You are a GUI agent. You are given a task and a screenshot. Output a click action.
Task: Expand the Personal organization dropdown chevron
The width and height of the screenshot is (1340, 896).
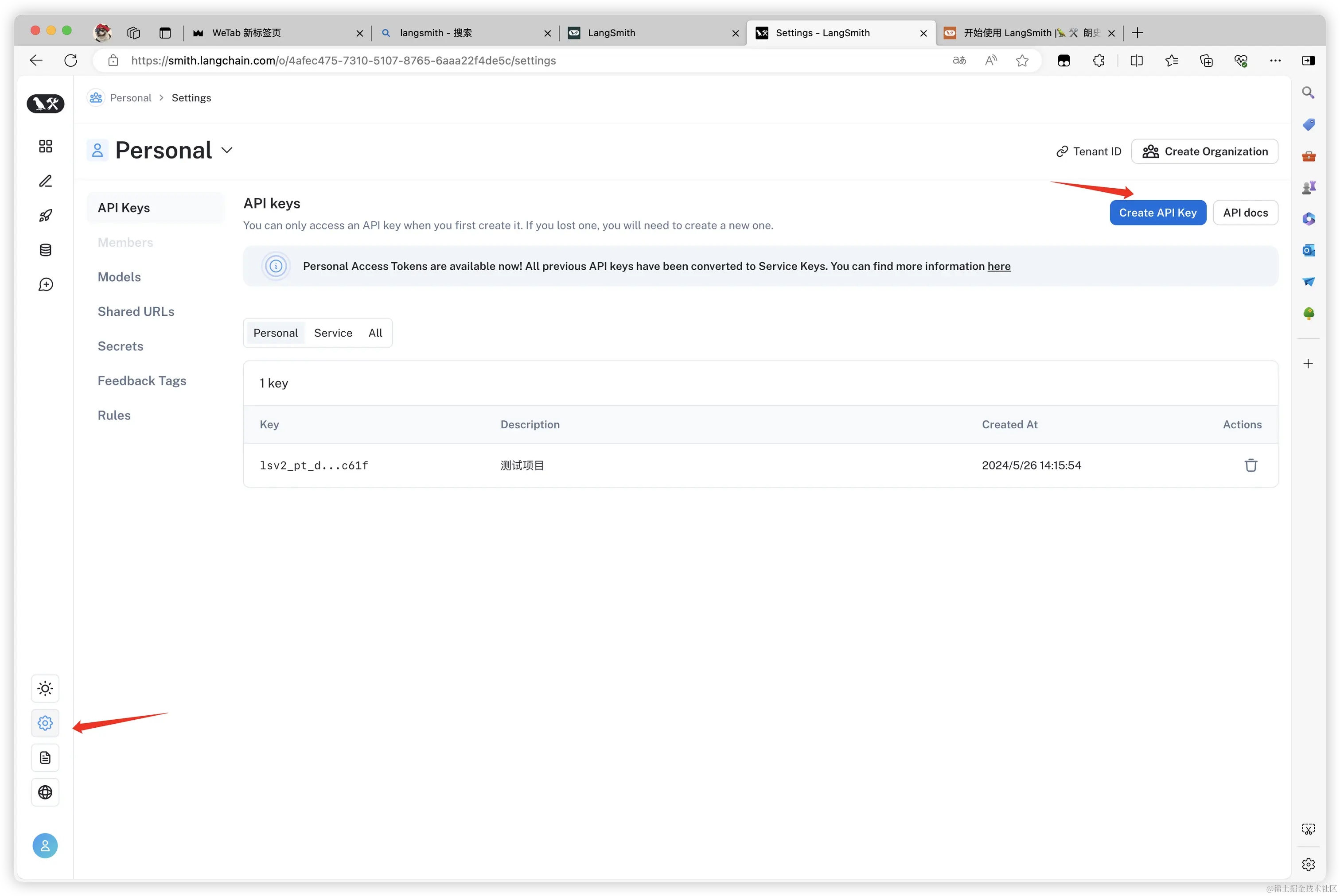[x=227, y=150]
